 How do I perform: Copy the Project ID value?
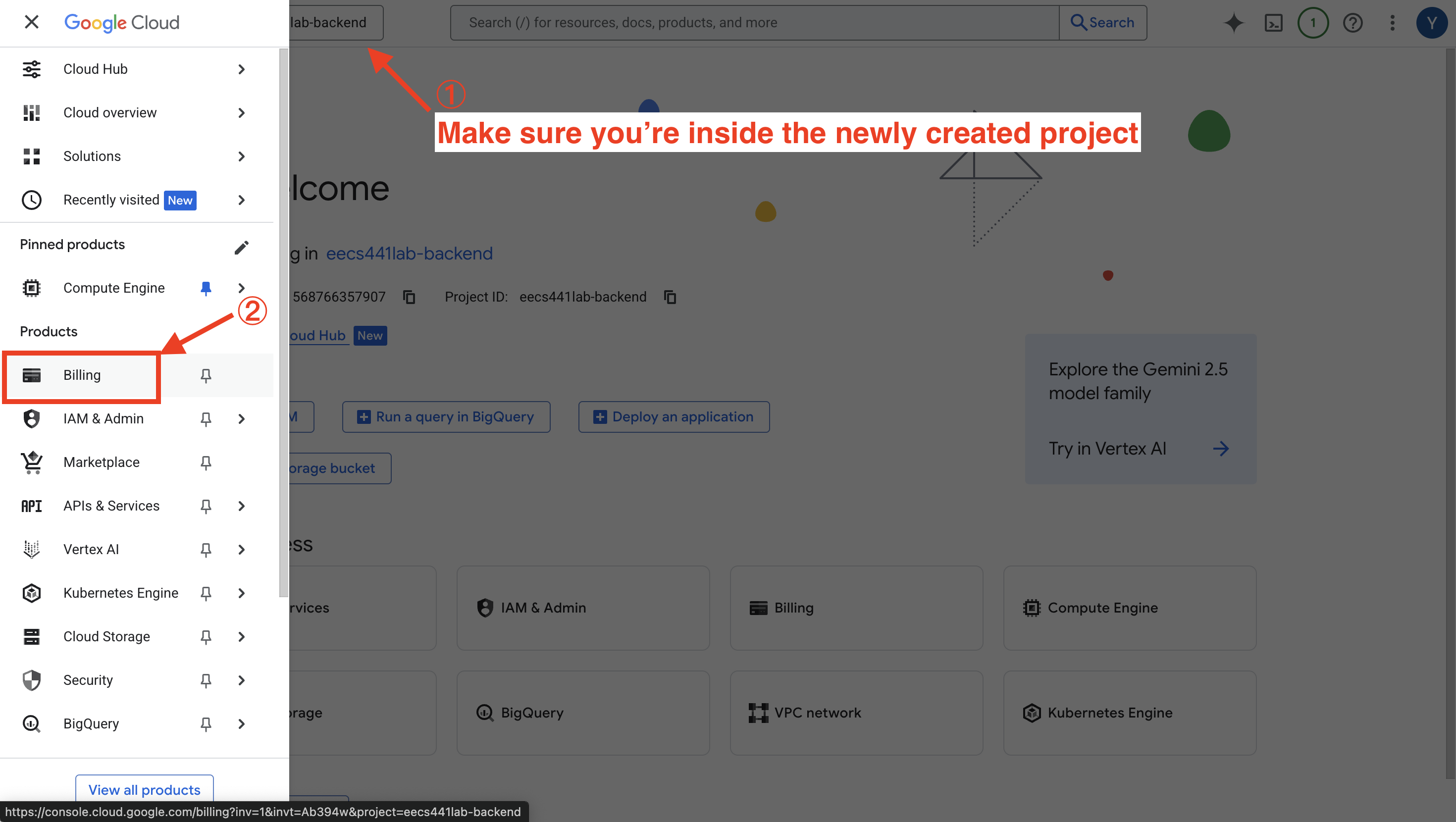coord(670,297)
